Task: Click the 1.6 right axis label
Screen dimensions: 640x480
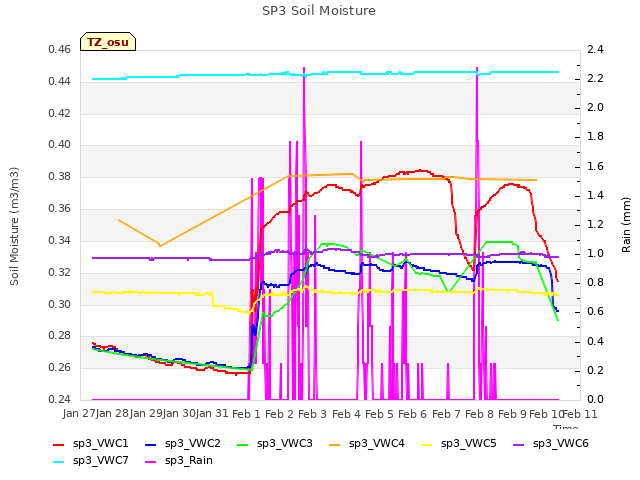Action: click(595, 166)
